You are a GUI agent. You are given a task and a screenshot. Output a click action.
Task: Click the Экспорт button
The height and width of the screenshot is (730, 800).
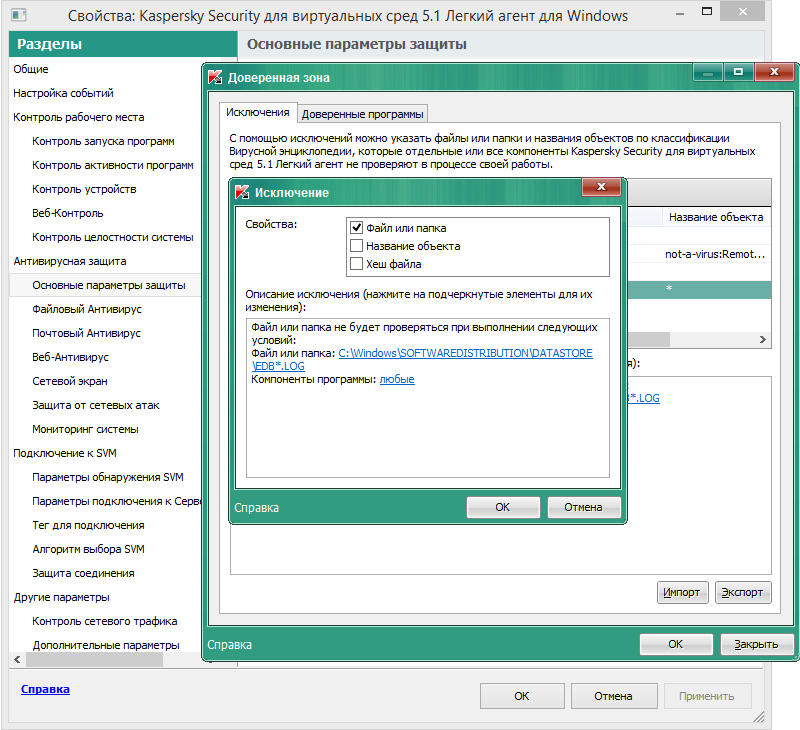pyautogui.click(x=742, y=592)
